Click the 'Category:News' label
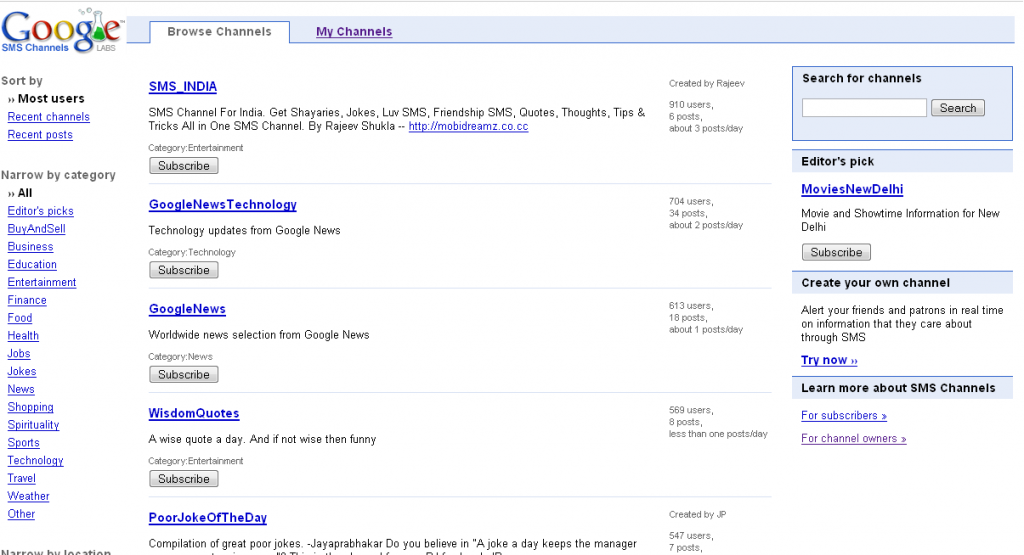 point(180,357)
